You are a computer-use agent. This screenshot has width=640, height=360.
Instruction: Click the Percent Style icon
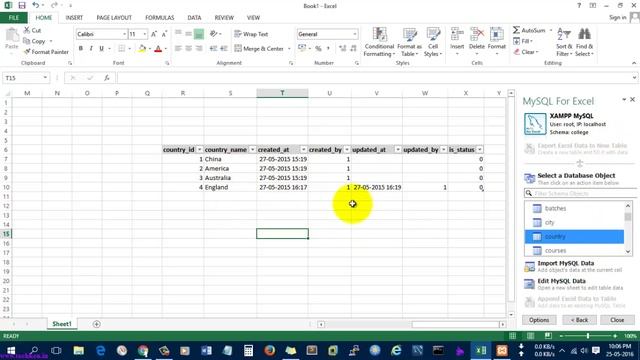318,49
